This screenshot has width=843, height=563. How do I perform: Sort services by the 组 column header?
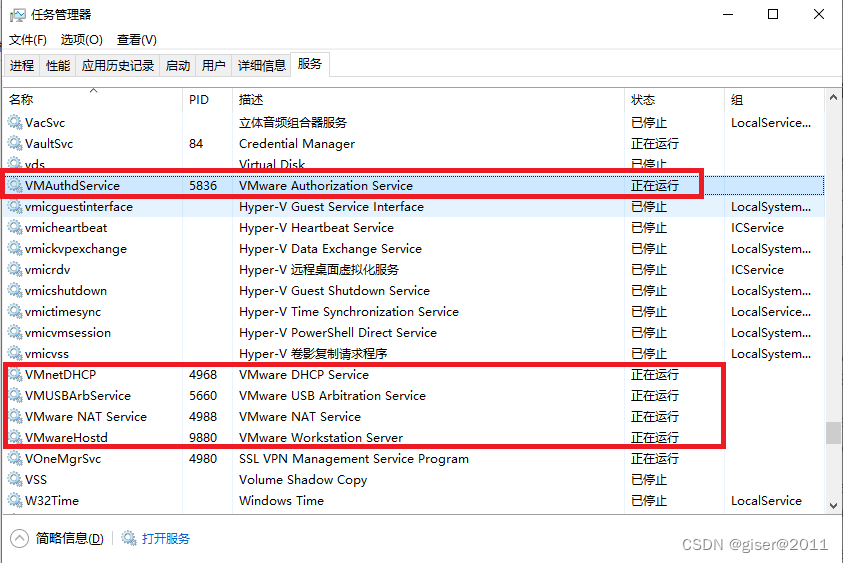774,99
